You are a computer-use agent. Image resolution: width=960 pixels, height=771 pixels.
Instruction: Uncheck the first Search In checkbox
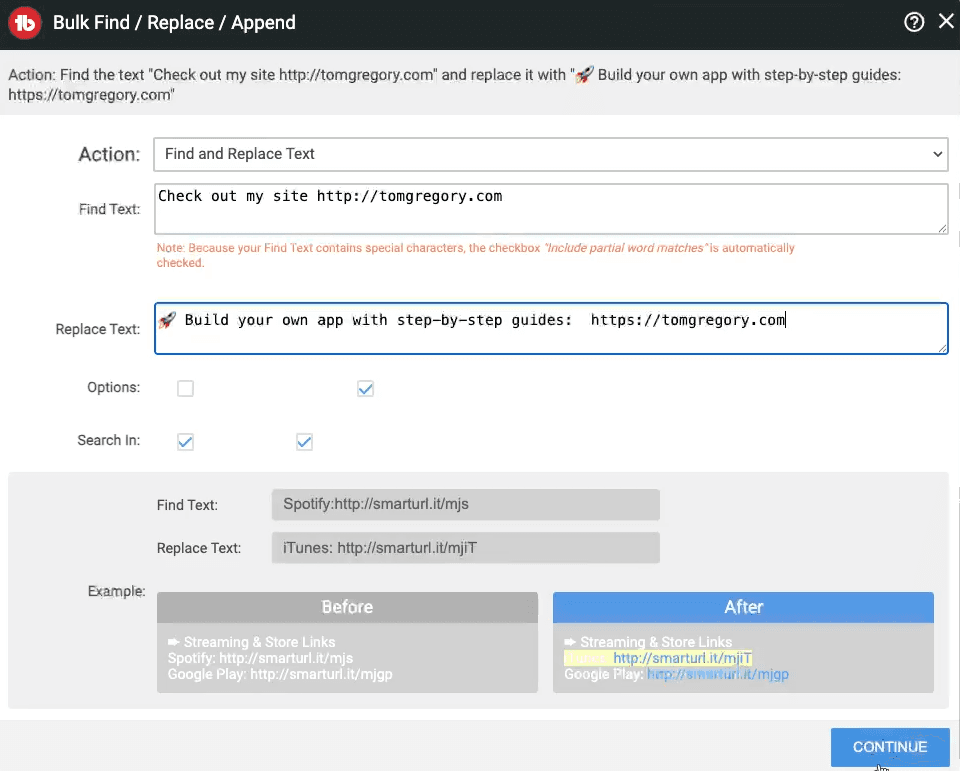point(185,440)
